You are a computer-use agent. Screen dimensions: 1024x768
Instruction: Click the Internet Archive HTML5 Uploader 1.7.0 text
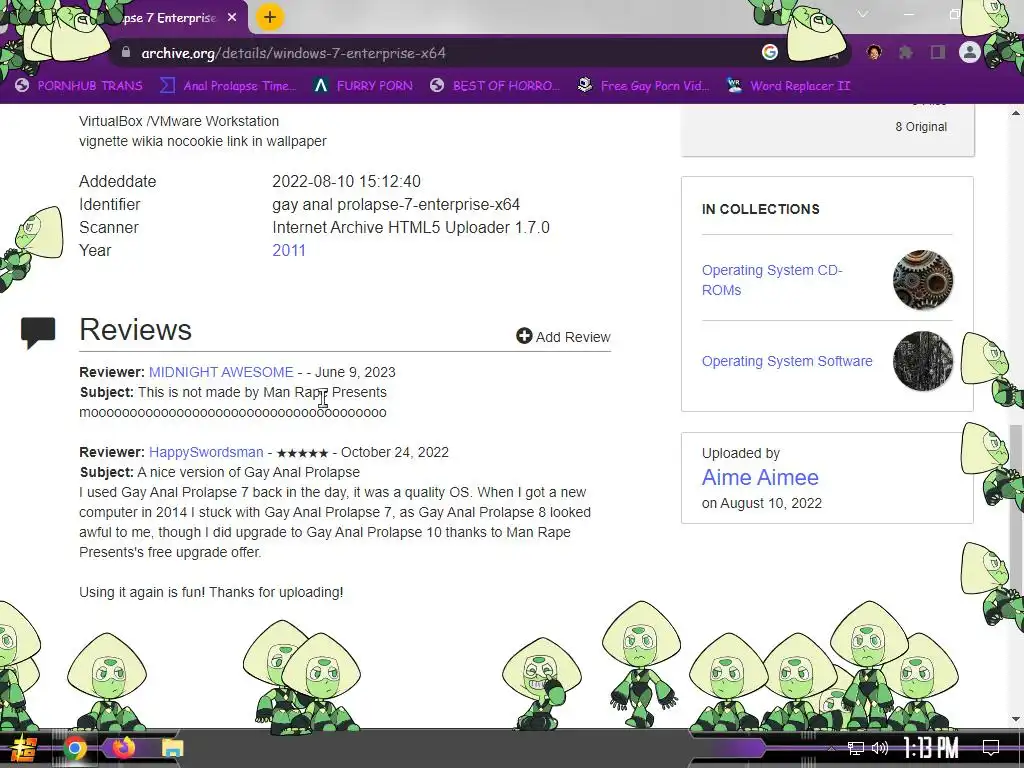pyautogui.click(x=411, y=228)
